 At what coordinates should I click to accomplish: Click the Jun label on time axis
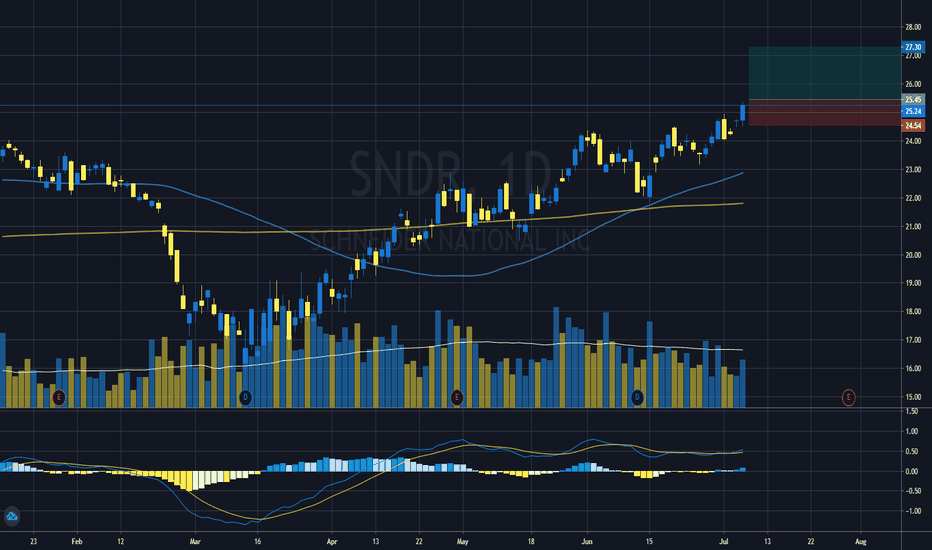(587, 542)
